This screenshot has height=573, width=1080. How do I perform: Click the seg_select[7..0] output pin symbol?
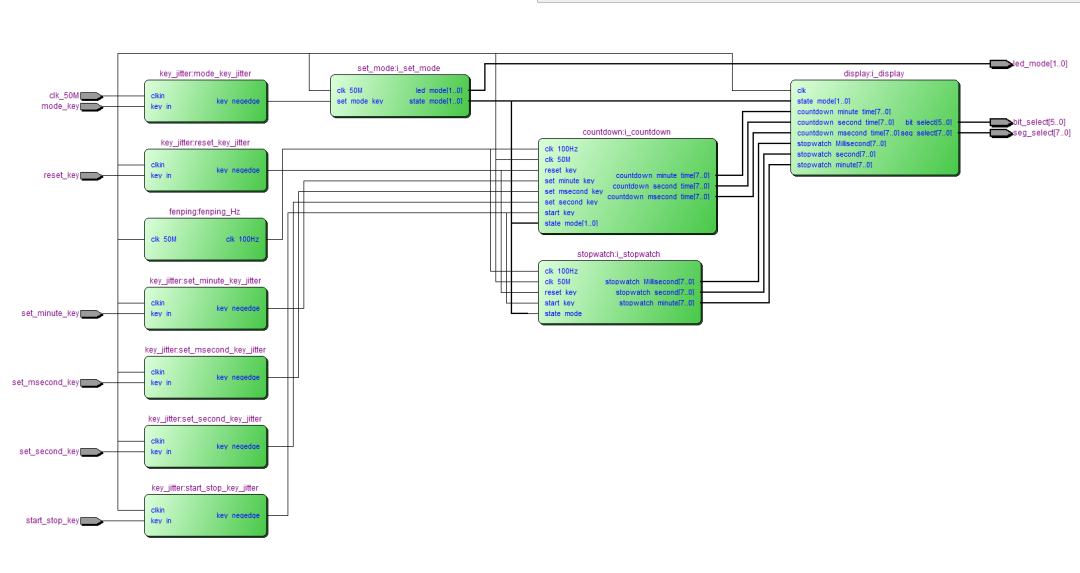[x=1000, y=133]
